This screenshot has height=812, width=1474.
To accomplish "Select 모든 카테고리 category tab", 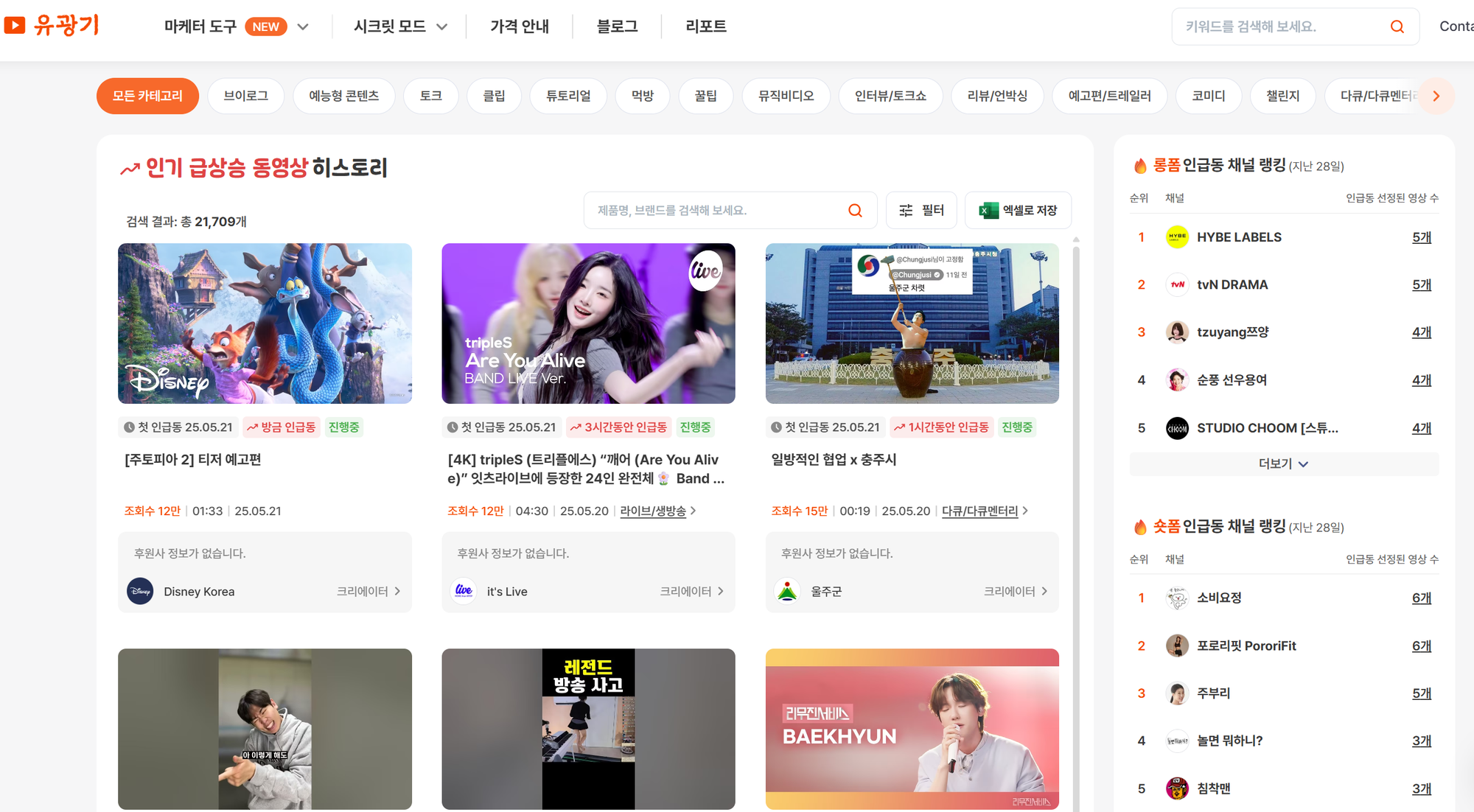I will [x=147, y=96].
